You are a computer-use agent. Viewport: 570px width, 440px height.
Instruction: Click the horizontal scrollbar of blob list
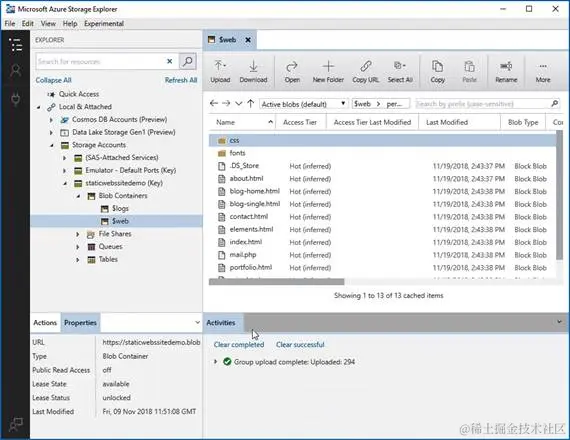pos(277,281)
